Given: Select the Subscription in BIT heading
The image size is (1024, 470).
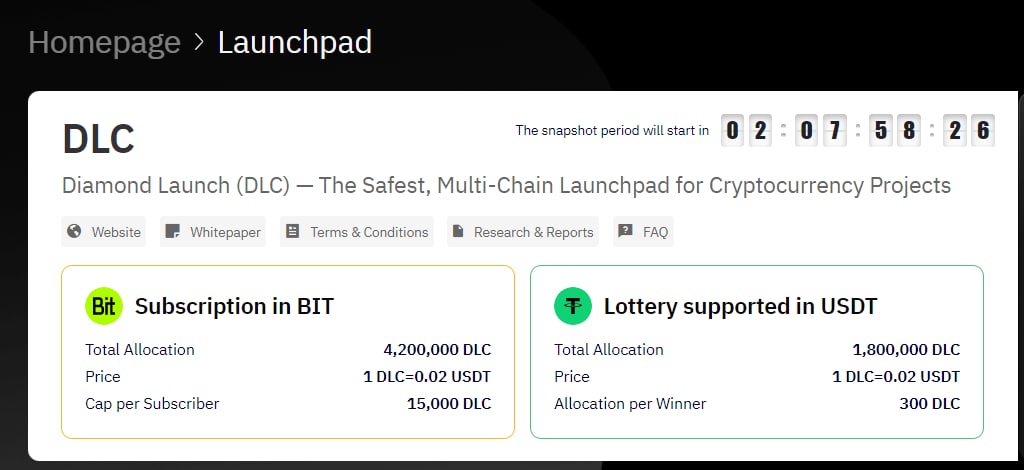Looking at the screenshot, I should tap(234, 306).
